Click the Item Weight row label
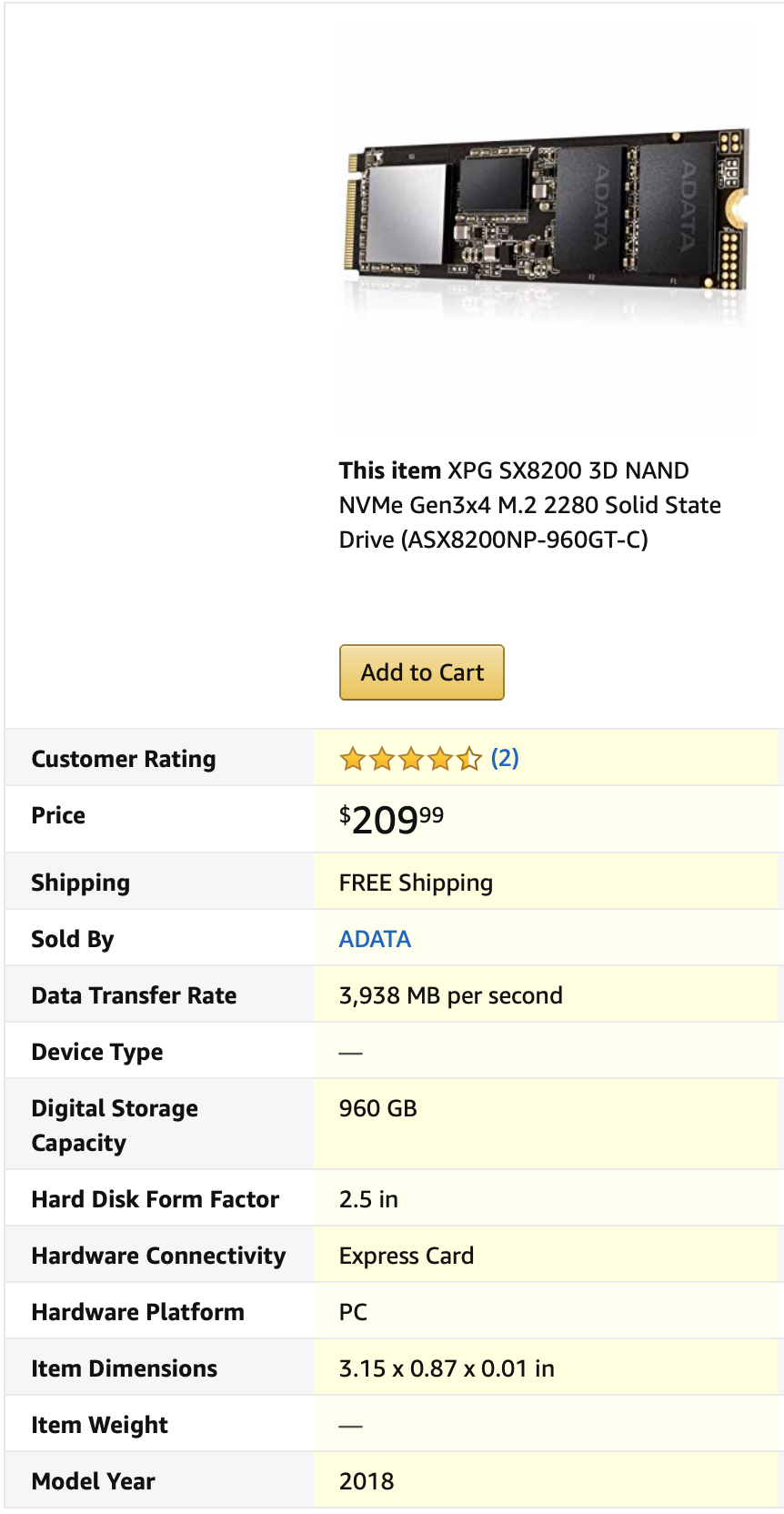This screenshot has width=784, height=1514. 99,1425
